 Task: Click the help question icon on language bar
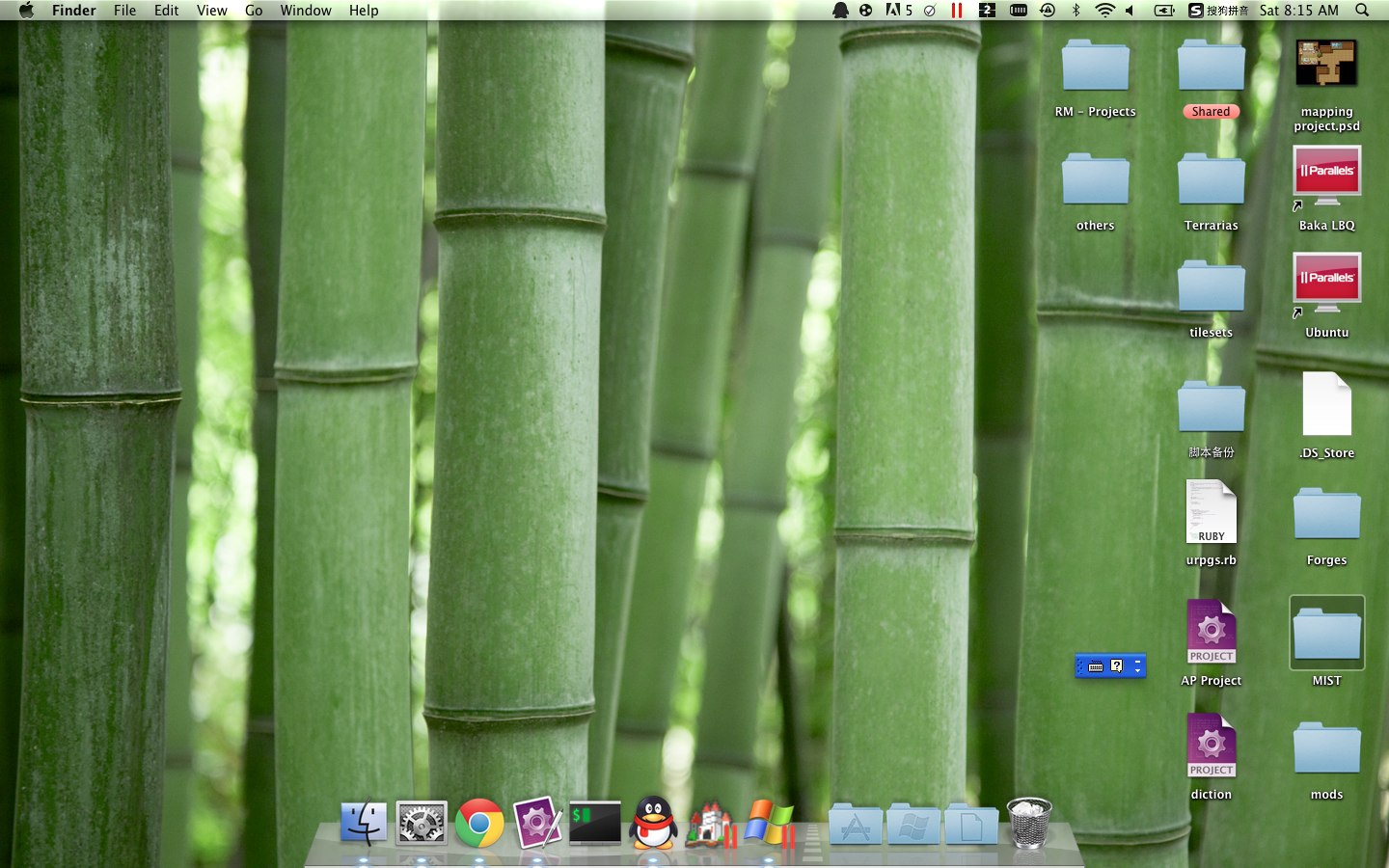1117,665
